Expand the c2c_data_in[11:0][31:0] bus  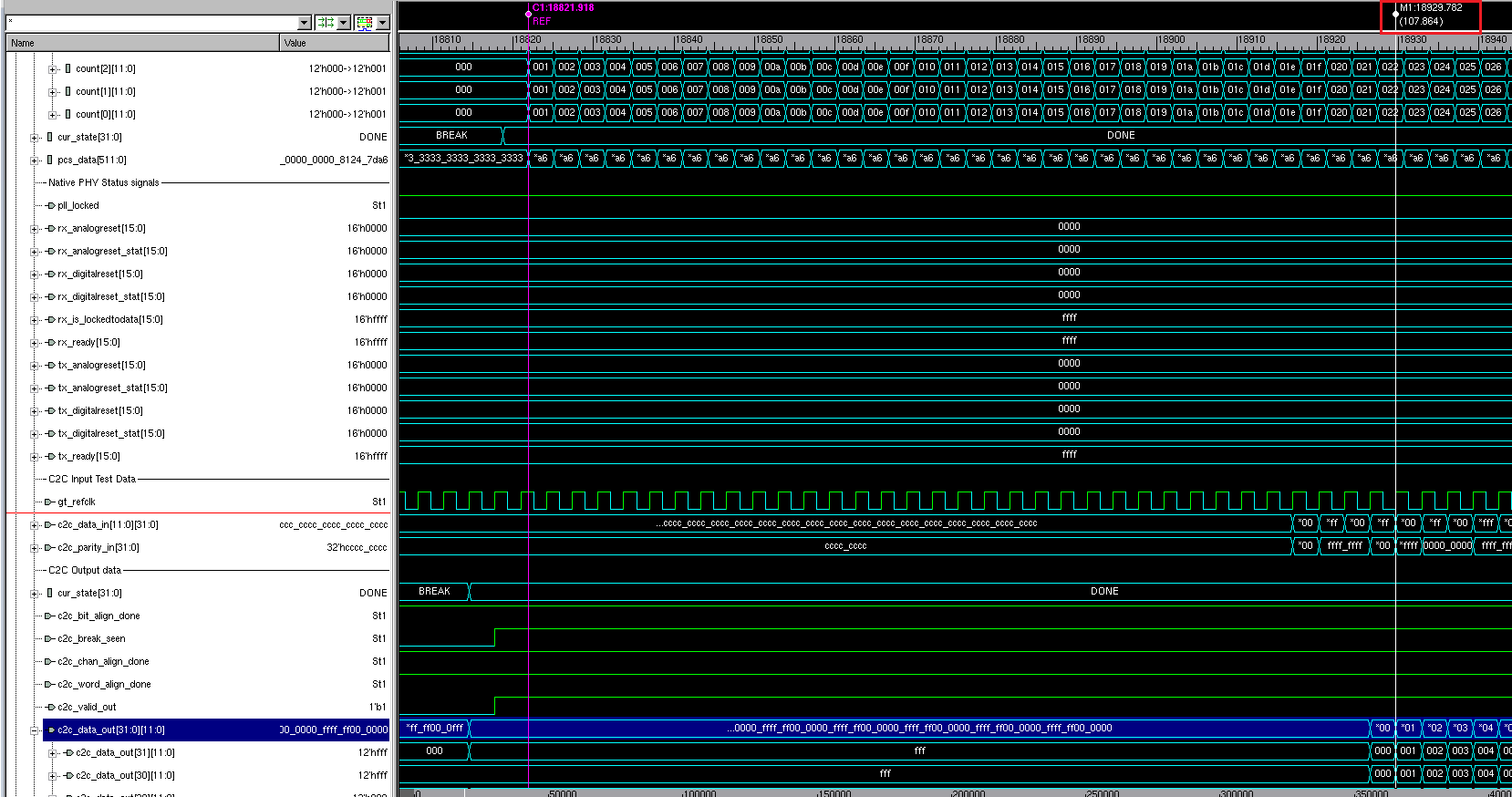tap(35, 524)
